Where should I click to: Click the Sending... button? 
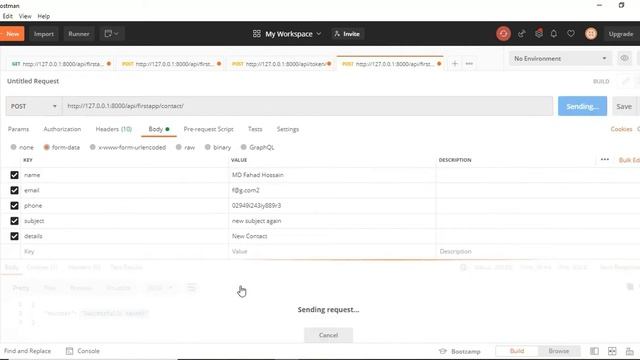pyautogui.click(x=582, y=106)
